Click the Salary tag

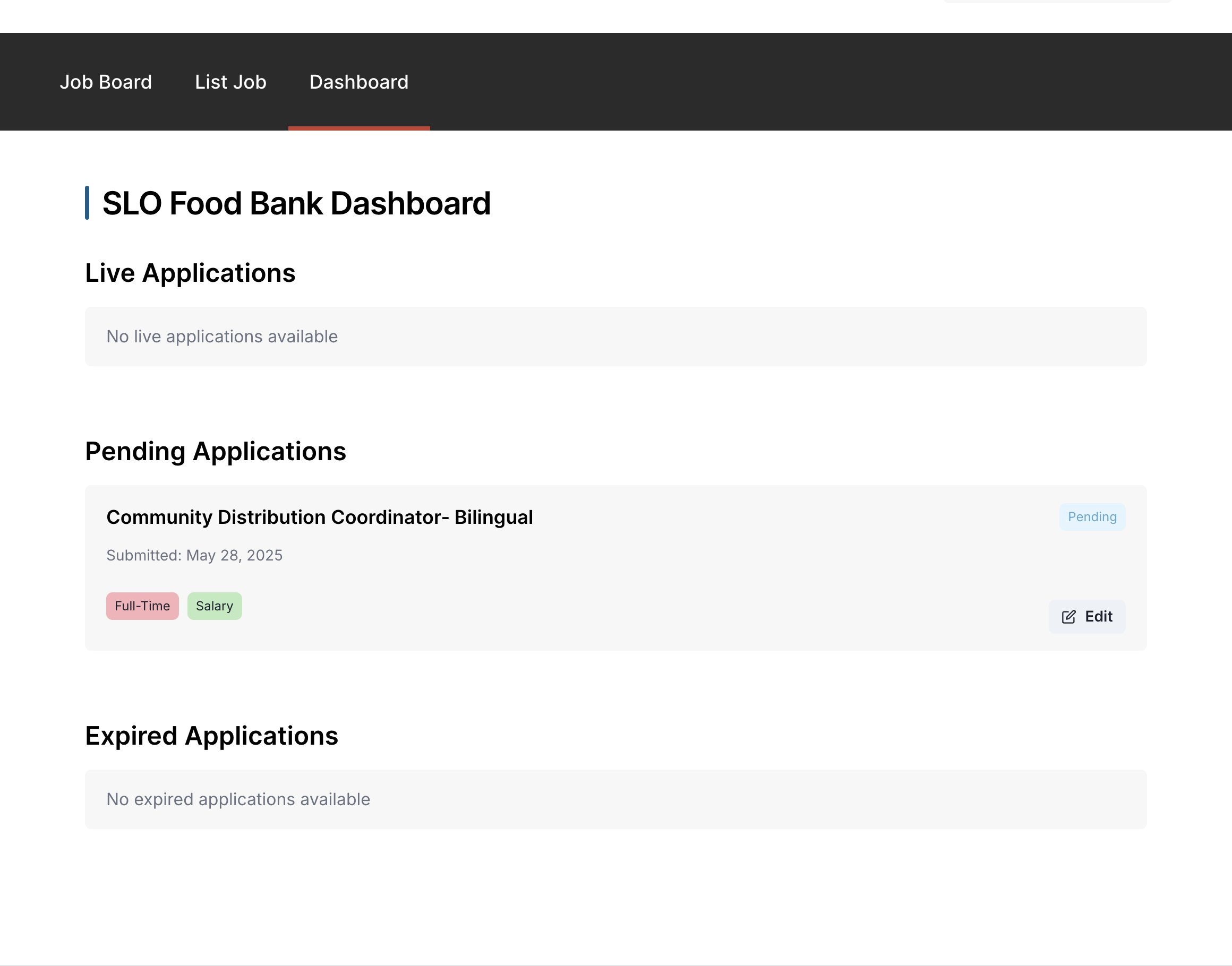pyautogui.click(x=215, y=606)
